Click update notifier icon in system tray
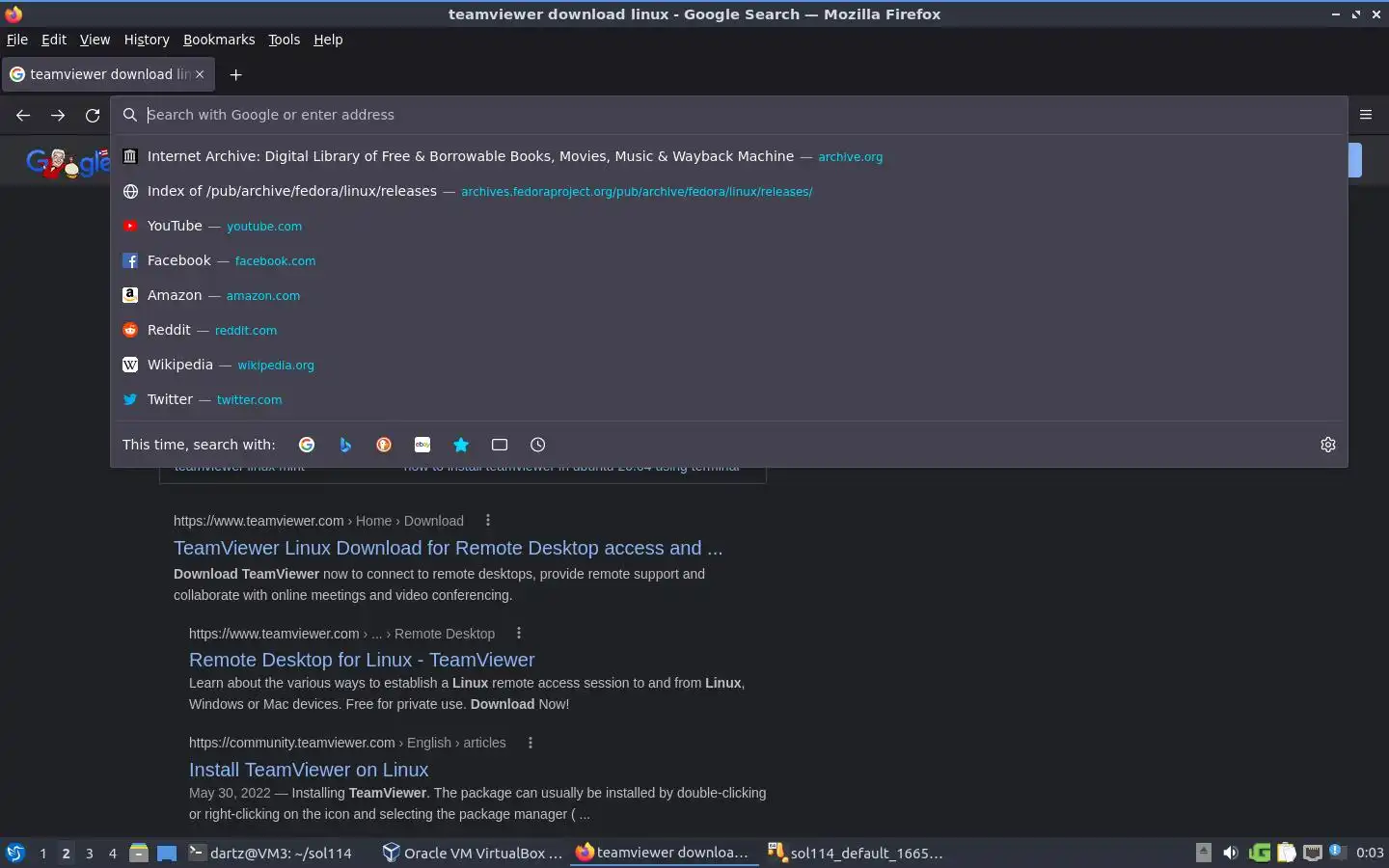The image size is (1389, 868). pos(1337,852)
